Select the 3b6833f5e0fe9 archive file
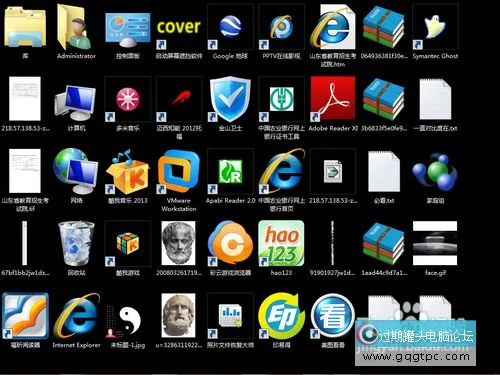The image size is (500, 375). click(384, 99)
